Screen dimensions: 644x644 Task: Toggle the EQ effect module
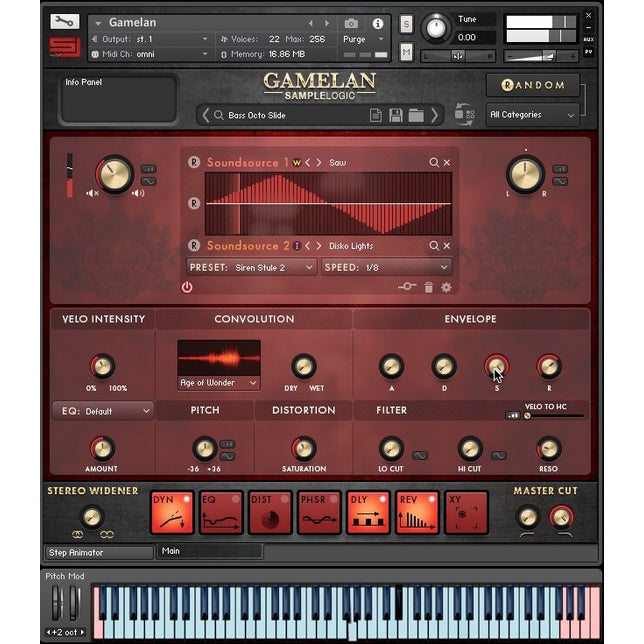click(x=221, y=513)
